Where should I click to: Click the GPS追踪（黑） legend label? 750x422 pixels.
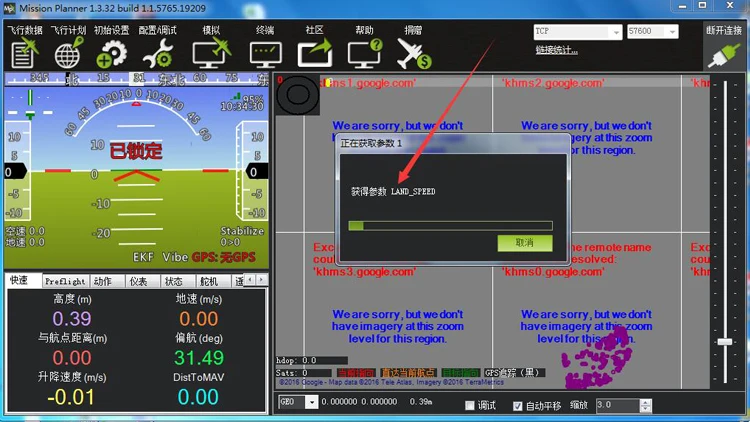tap(515, 373)
